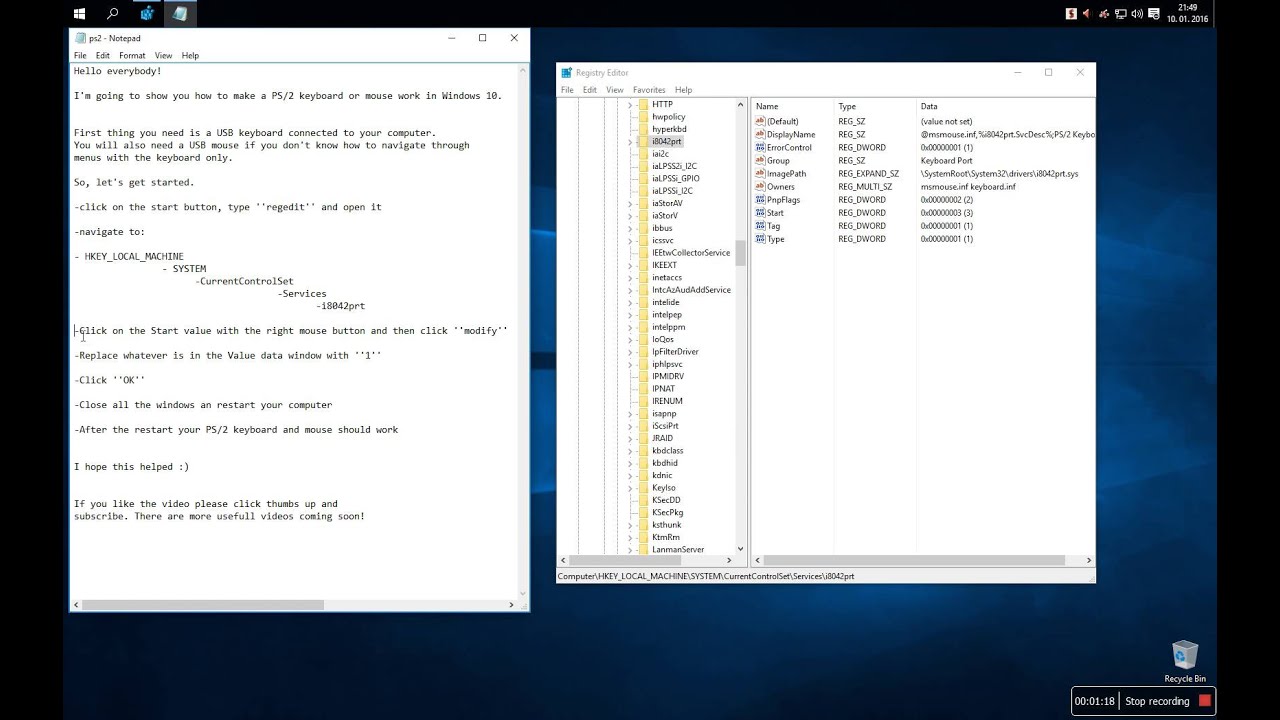Viewport: 1280px width, 720px height.
Task: Click Start value data 0x00000003 (3)
Action: 947,213
